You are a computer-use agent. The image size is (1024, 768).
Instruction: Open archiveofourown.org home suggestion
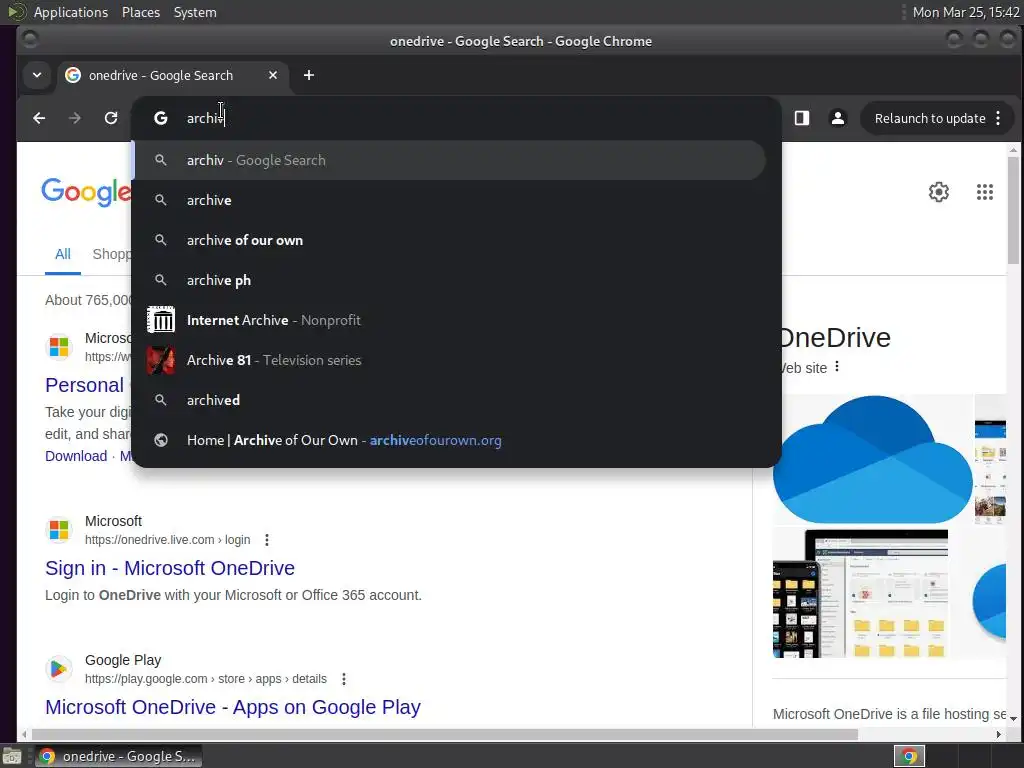[x=449, y=440]
